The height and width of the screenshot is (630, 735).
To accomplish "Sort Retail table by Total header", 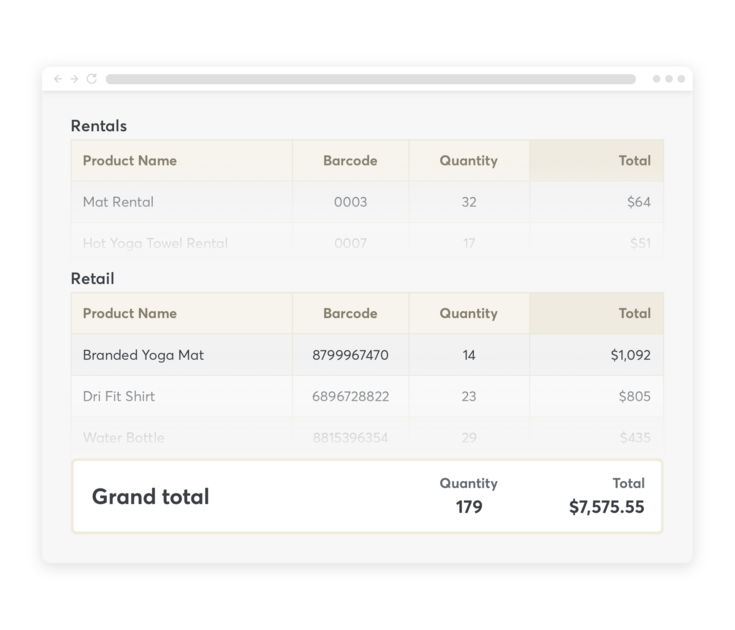I will point(634,314).
